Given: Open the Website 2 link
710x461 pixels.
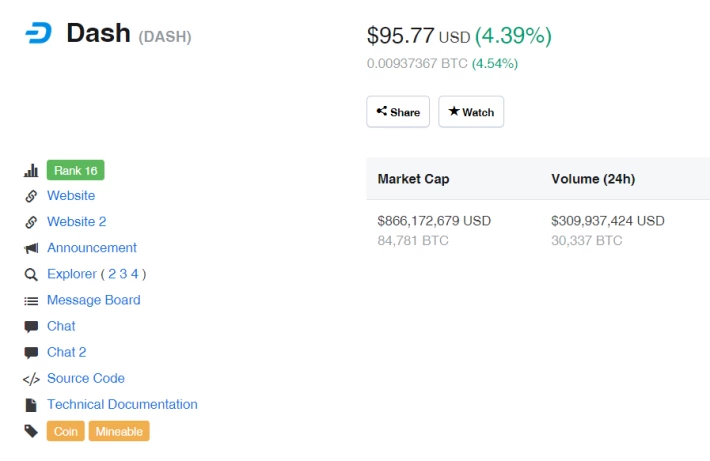Looking at the screenshot, I should pos(77,221).
